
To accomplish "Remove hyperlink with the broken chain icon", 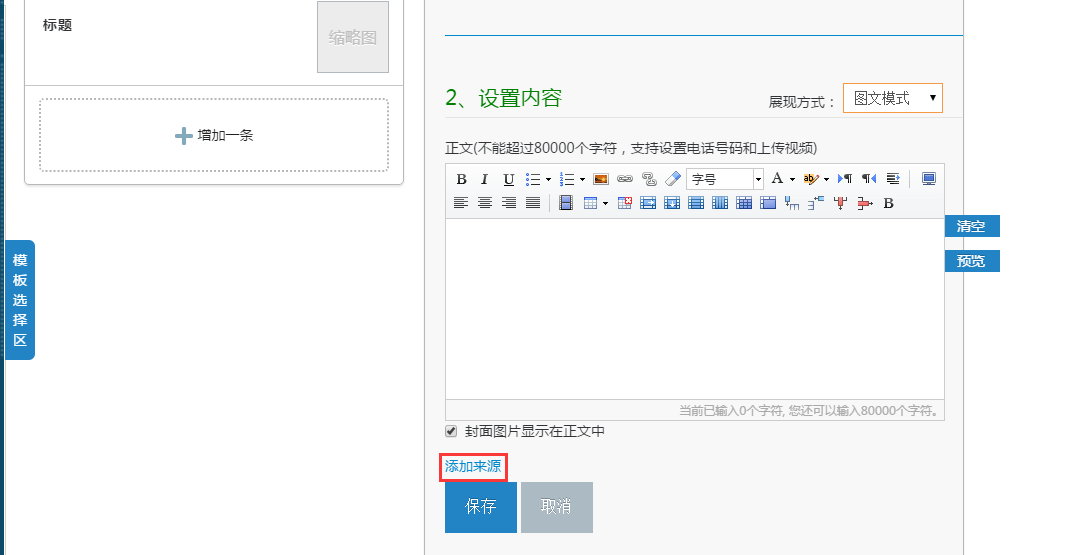I will click(x=649, y=179).
